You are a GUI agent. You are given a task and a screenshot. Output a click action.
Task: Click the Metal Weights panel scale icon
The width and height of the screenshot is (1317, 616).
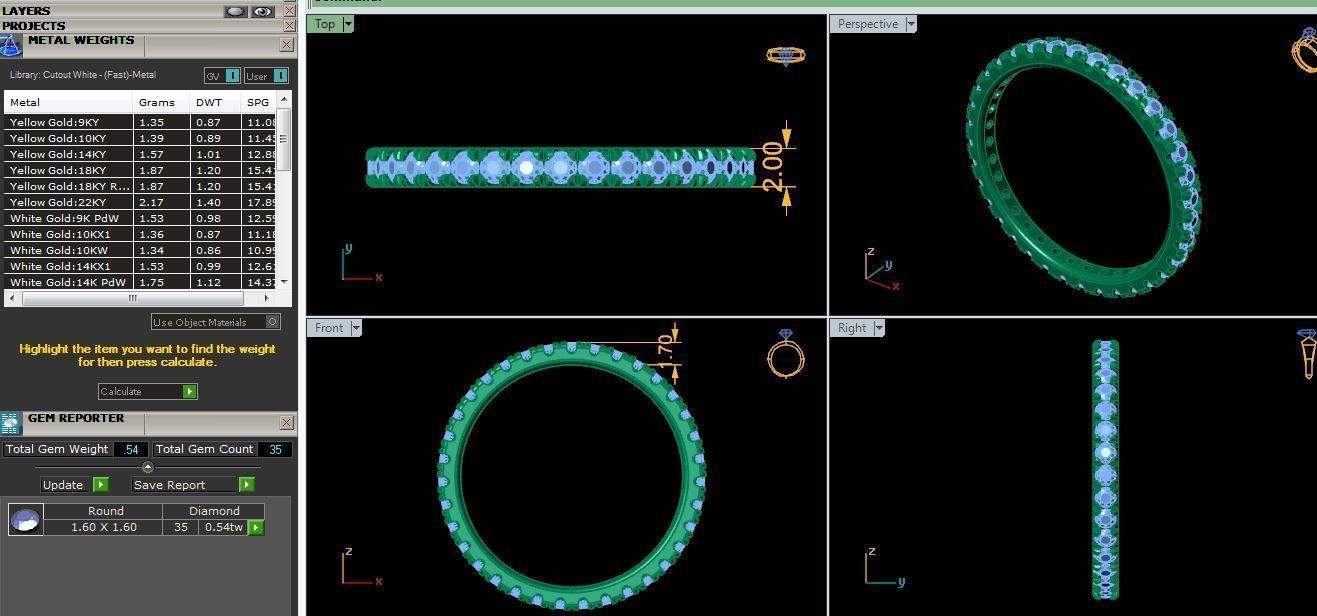coord(10,45)
